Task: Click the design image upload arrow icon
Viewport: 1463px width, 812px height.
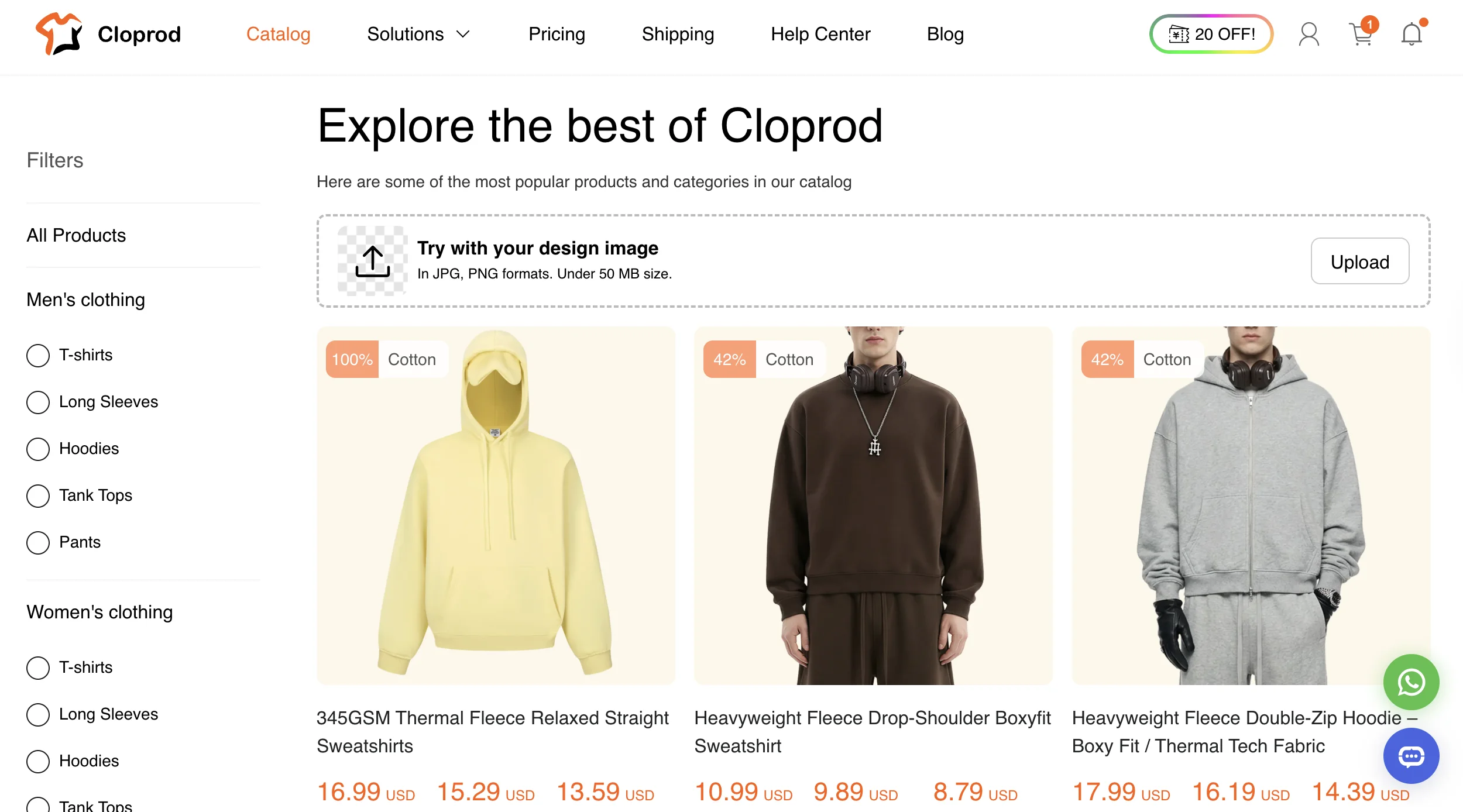Action: (x=373, y=261)
